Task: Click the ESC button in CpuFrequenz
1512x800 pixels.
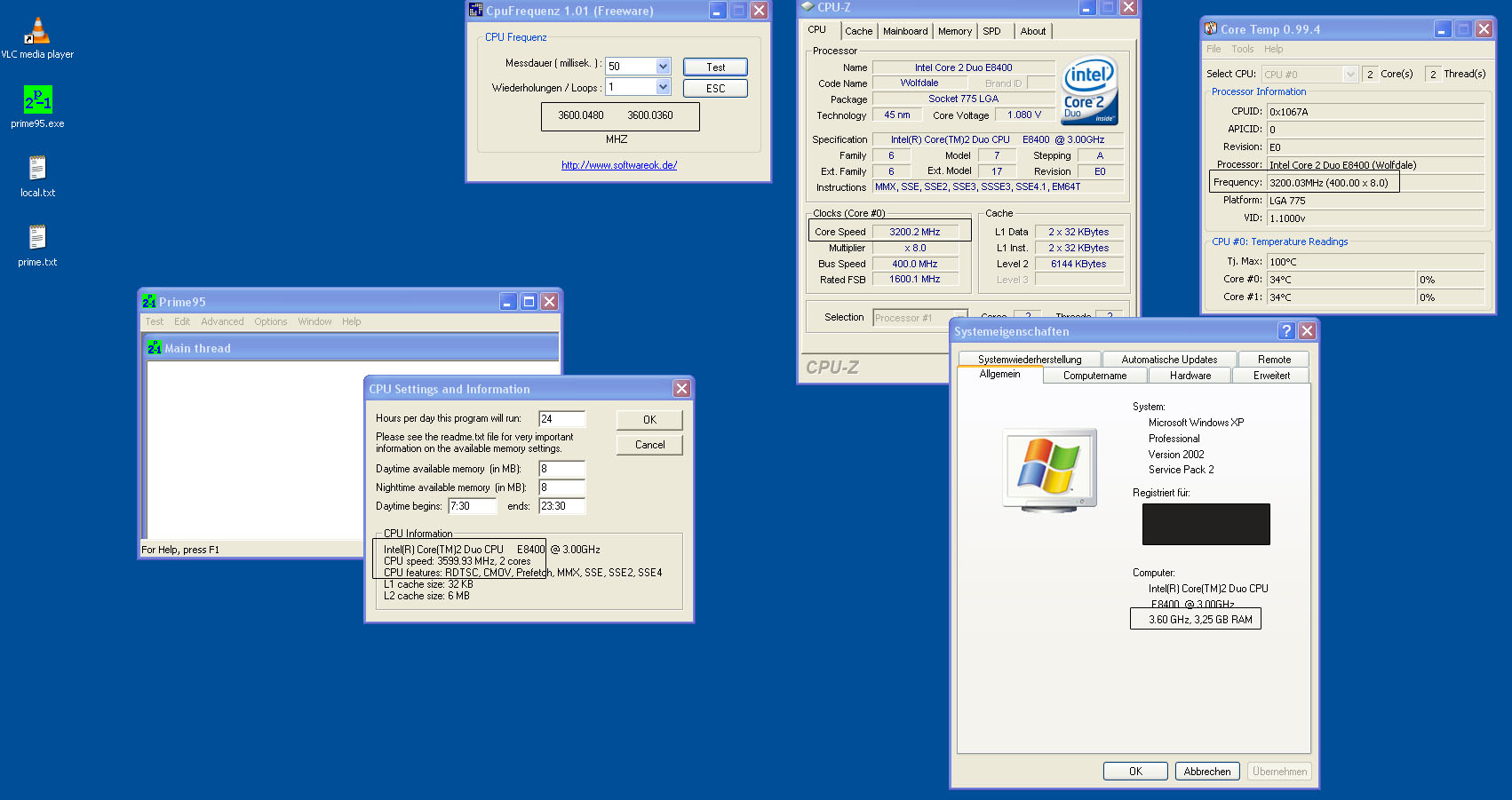Action: point(715,89)
